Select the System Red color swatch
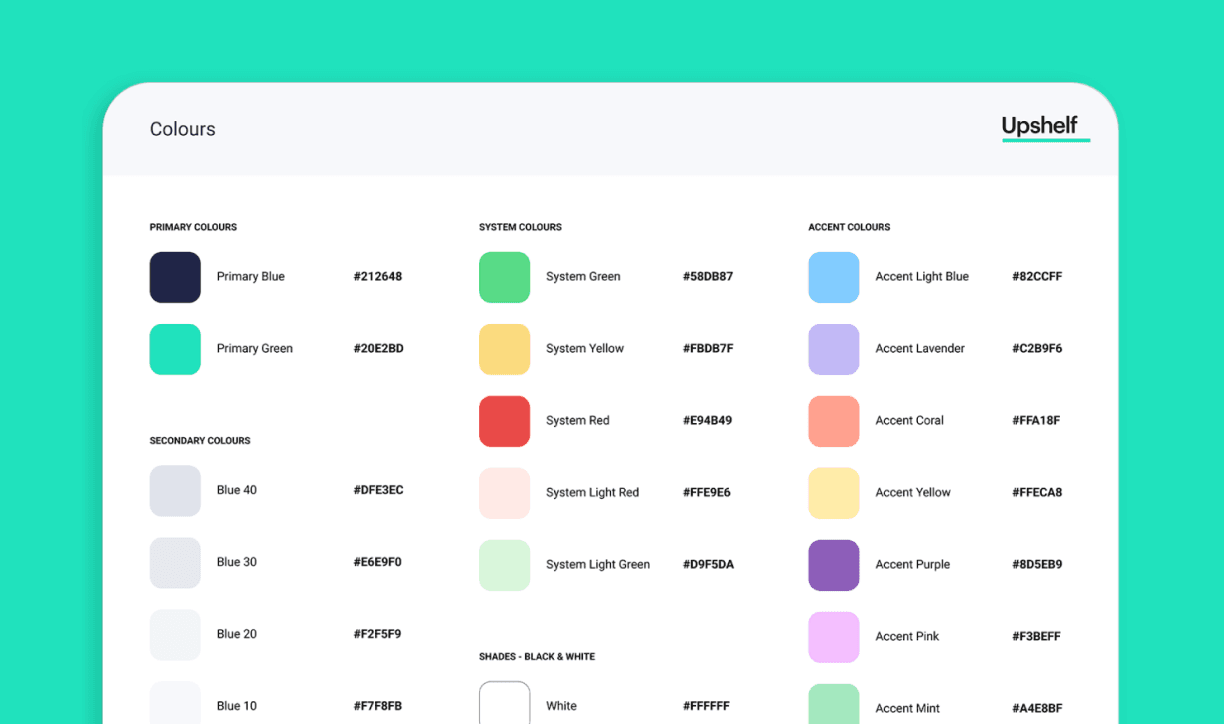Image resolution: width=1224 pixels, height=724 pixels. 504,421
